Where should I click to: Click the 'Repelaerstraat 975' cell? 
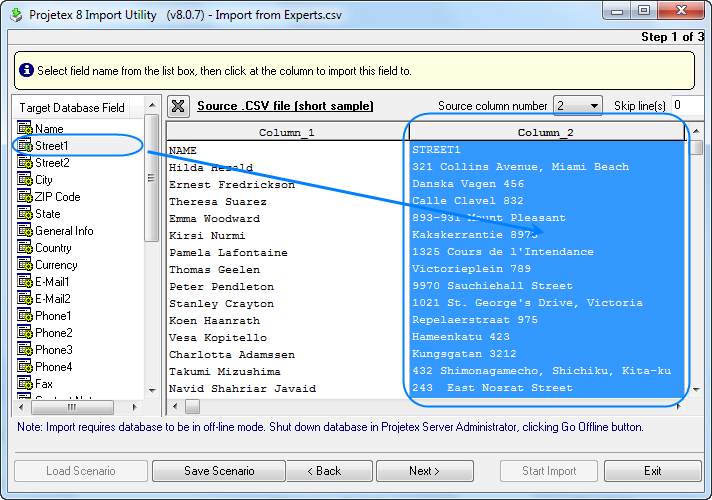coord(475,320)
